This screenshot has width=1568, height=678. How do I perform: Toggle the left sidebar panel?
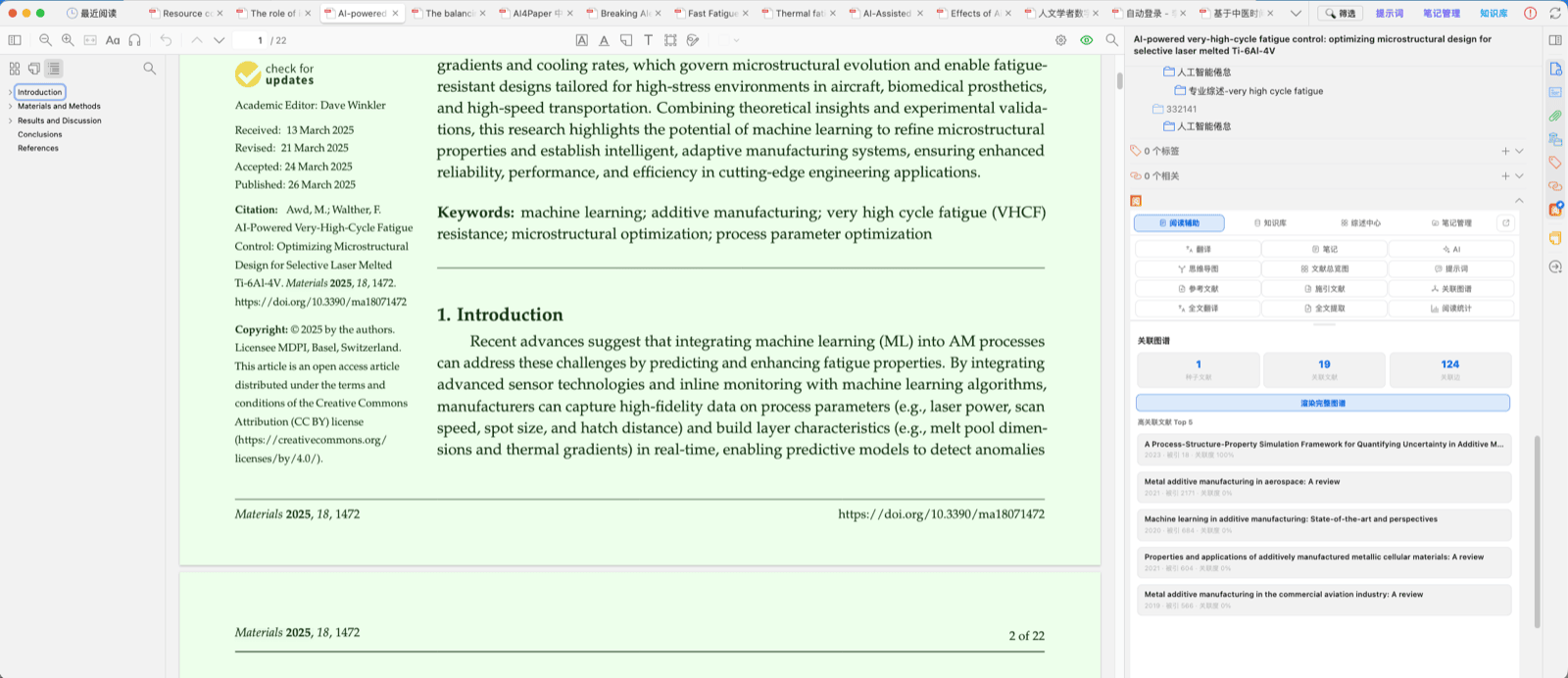point(15,40)
